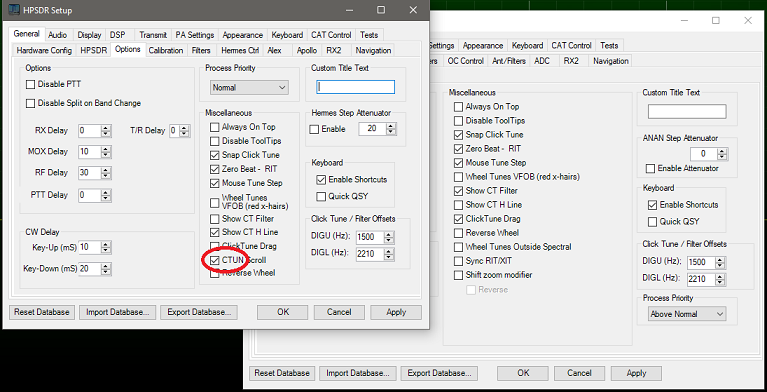The image size is (767, 392).
Task: Click Export Database in back window
Action: 439,373
